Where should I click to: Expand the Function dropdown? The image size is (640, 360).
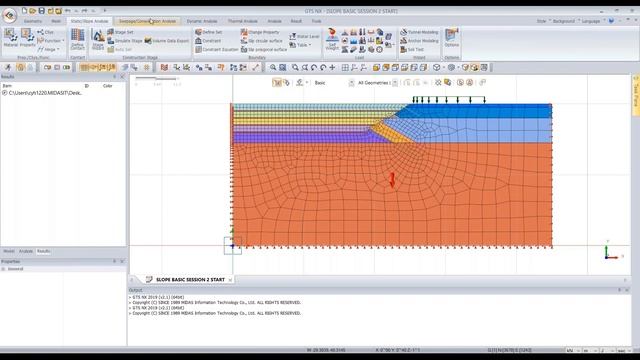[x=51, y=41]
